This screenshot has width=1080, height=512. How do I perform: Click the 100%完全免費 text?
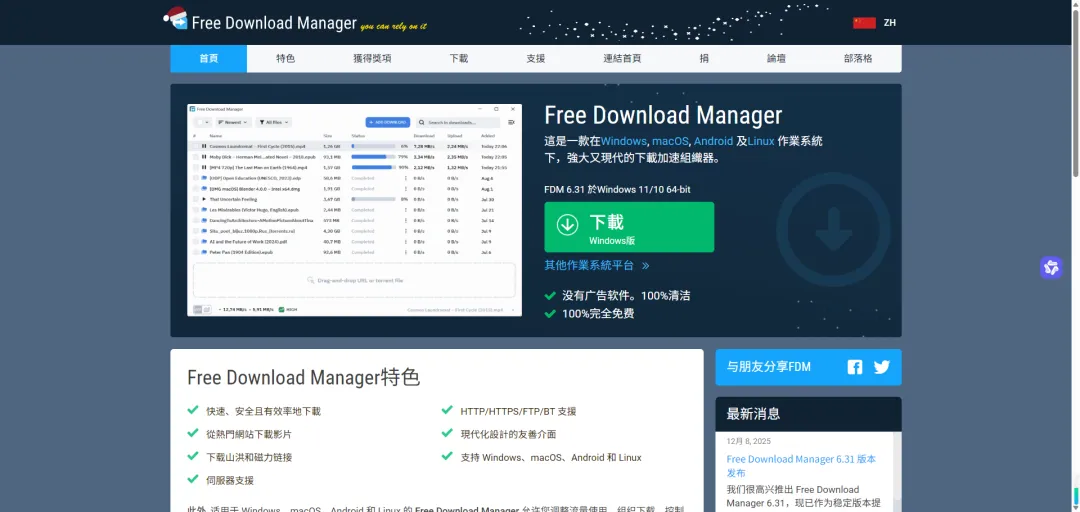click(598, 314)
